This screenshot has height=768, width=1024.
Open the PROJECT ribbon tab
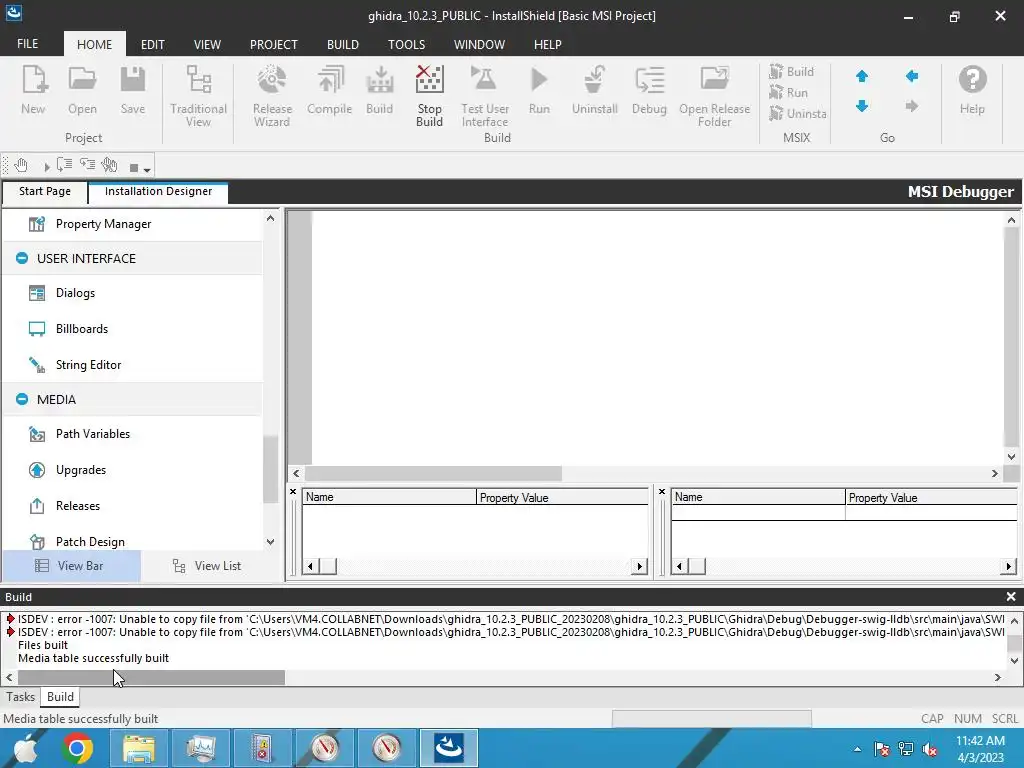point(274,44)
